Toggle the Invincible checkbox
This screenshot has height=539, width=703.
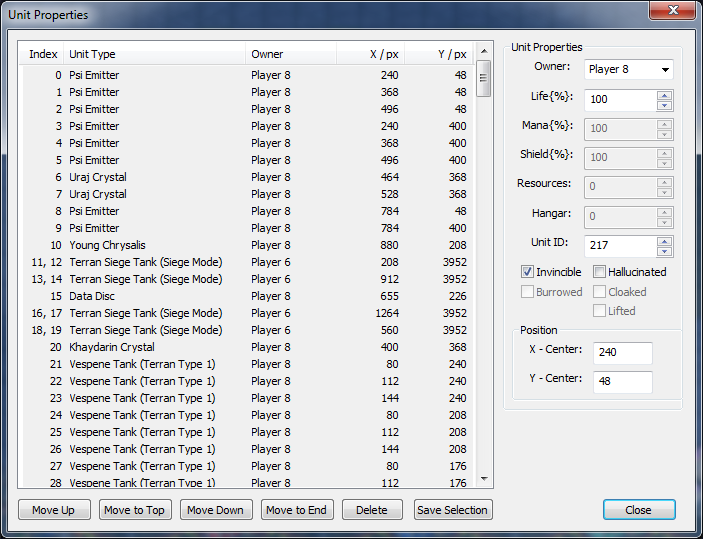pos(528,272)
